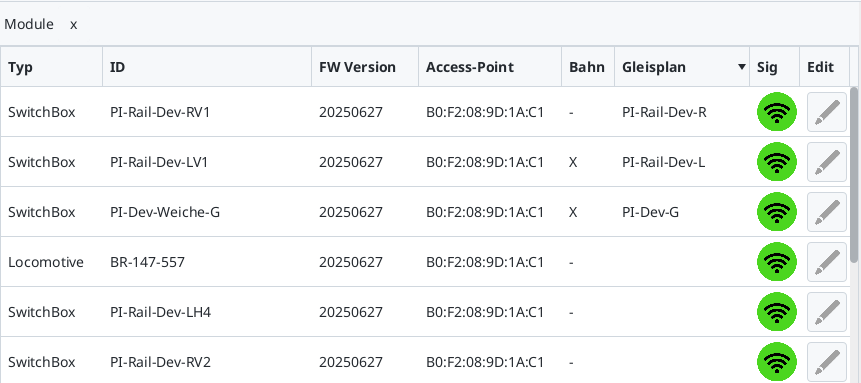Close the Module tab with x
The height and width of the screenshot is (383, 861).
(x=74, y=25)
